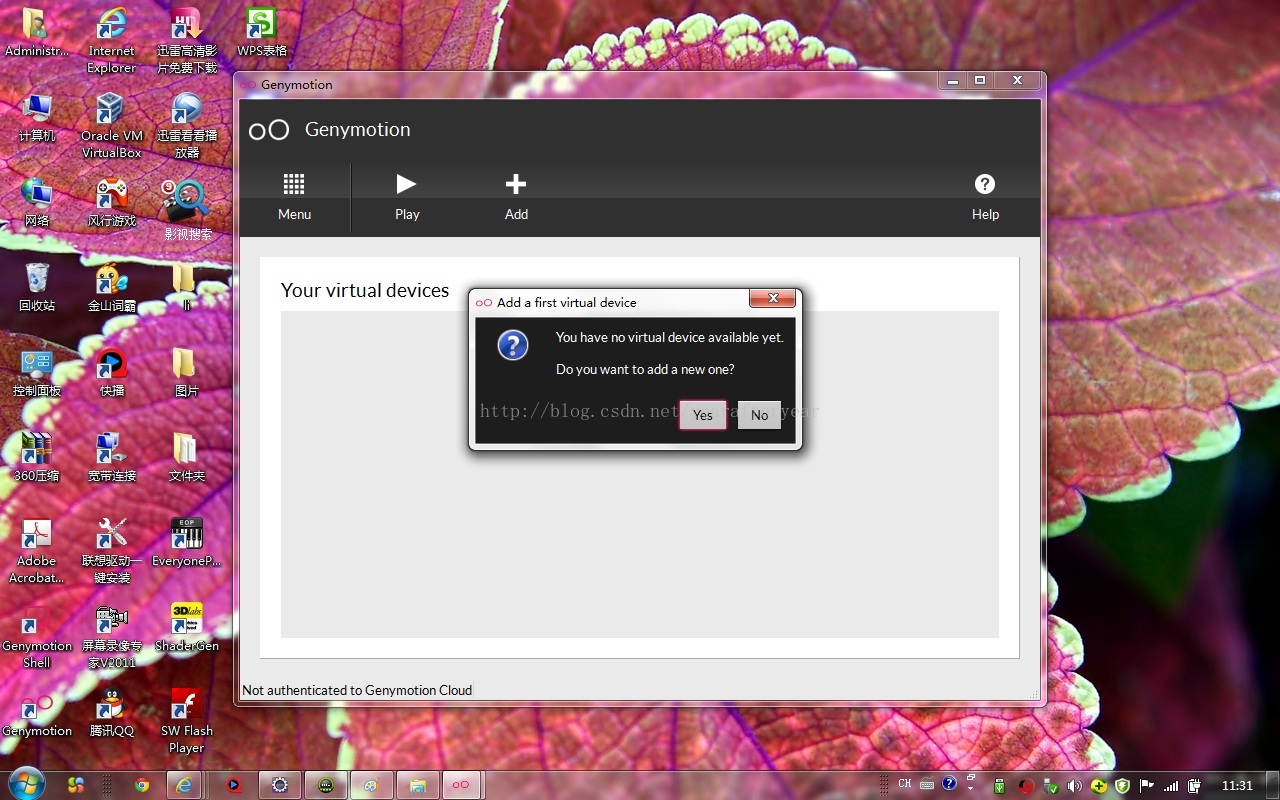The image size is (1280, 800).
Task: Open the 回收站 Recycle Bin icon
Action: pos(36,288)
